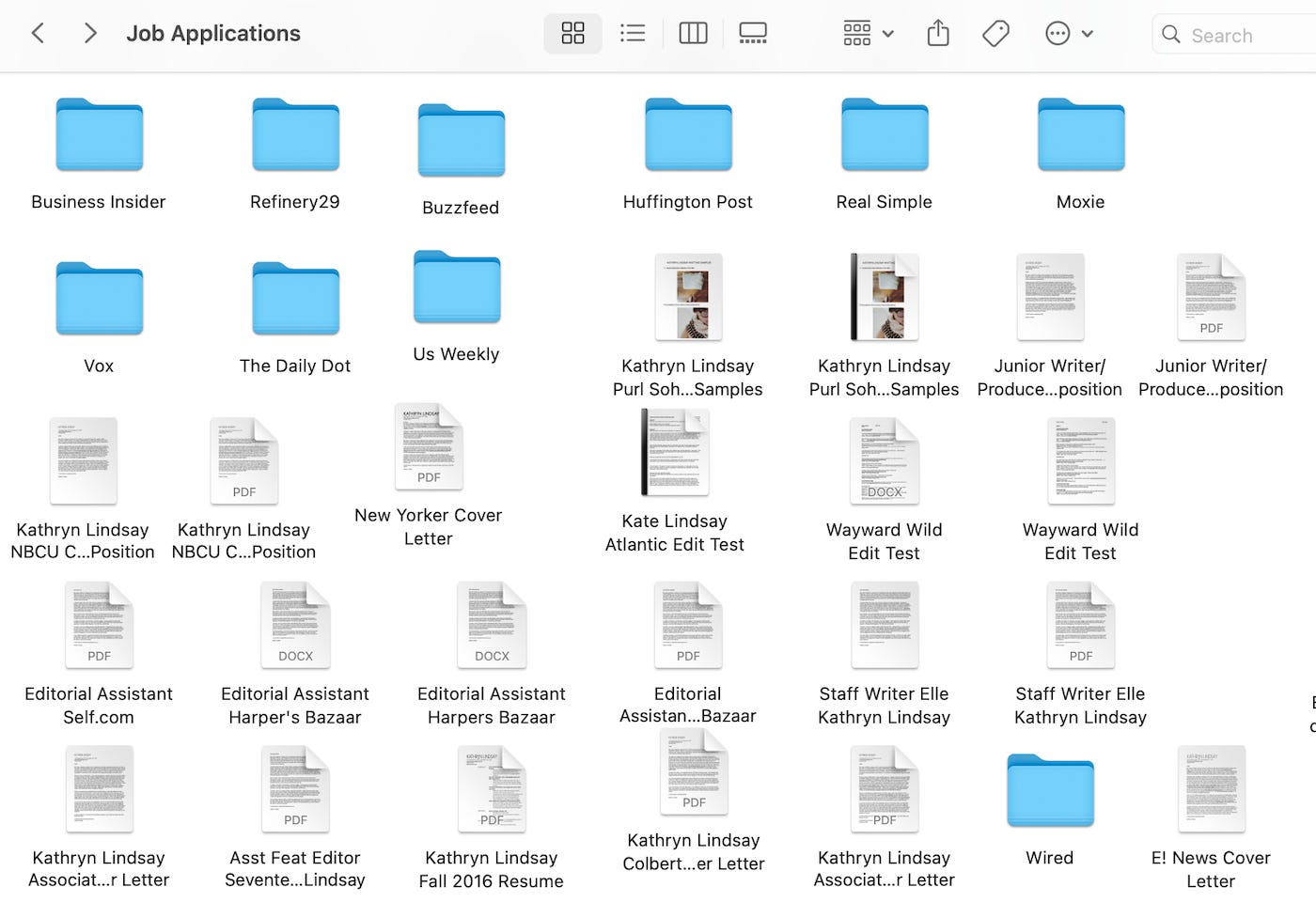Viewport: 1316px width, 902px height.
Task: Select Purl Soh Samples file without black binding
Action: point(688,297)
